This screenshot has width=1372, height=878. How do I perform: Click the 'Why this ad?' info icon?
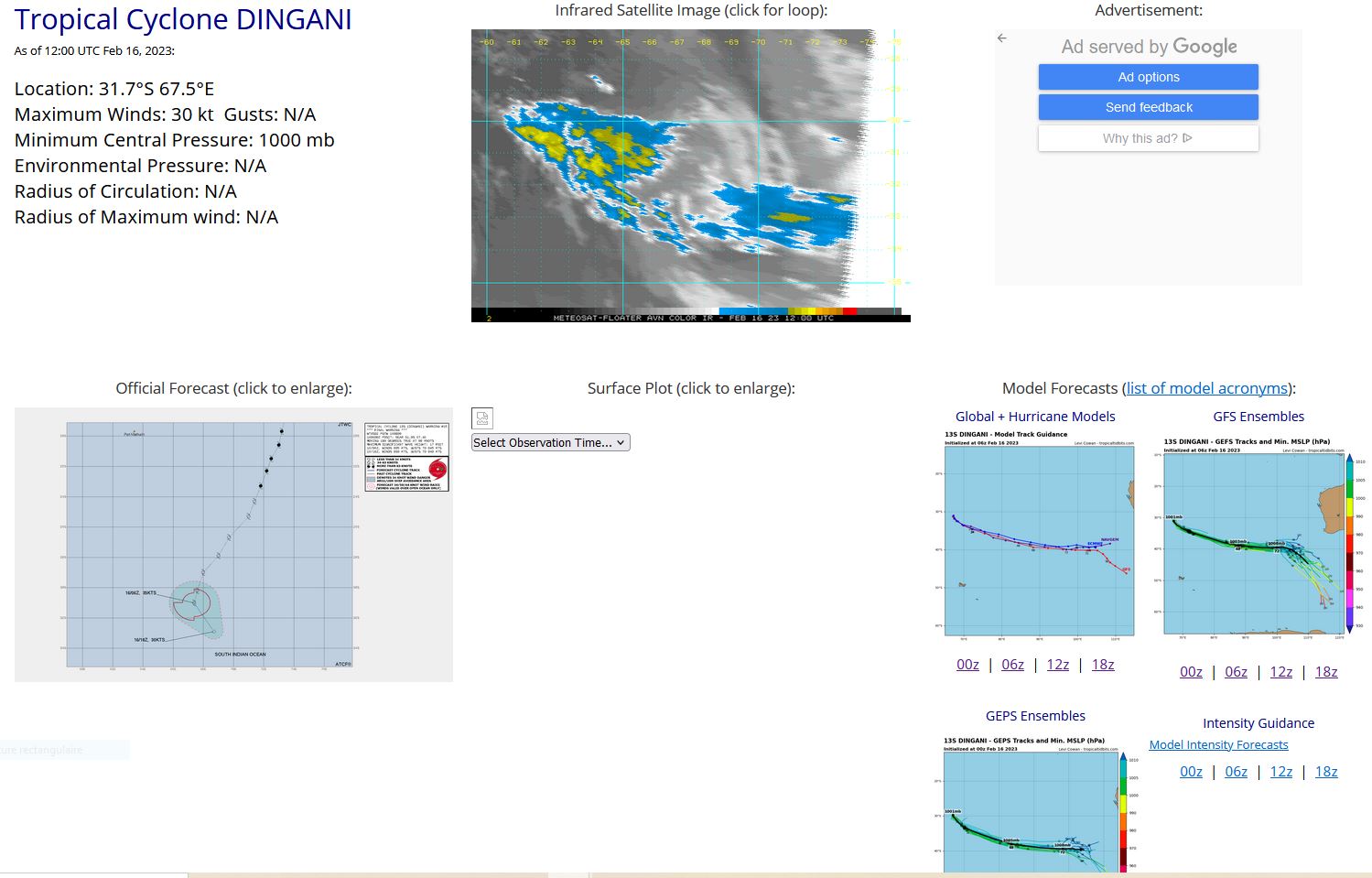click(x=1187, y=138)
